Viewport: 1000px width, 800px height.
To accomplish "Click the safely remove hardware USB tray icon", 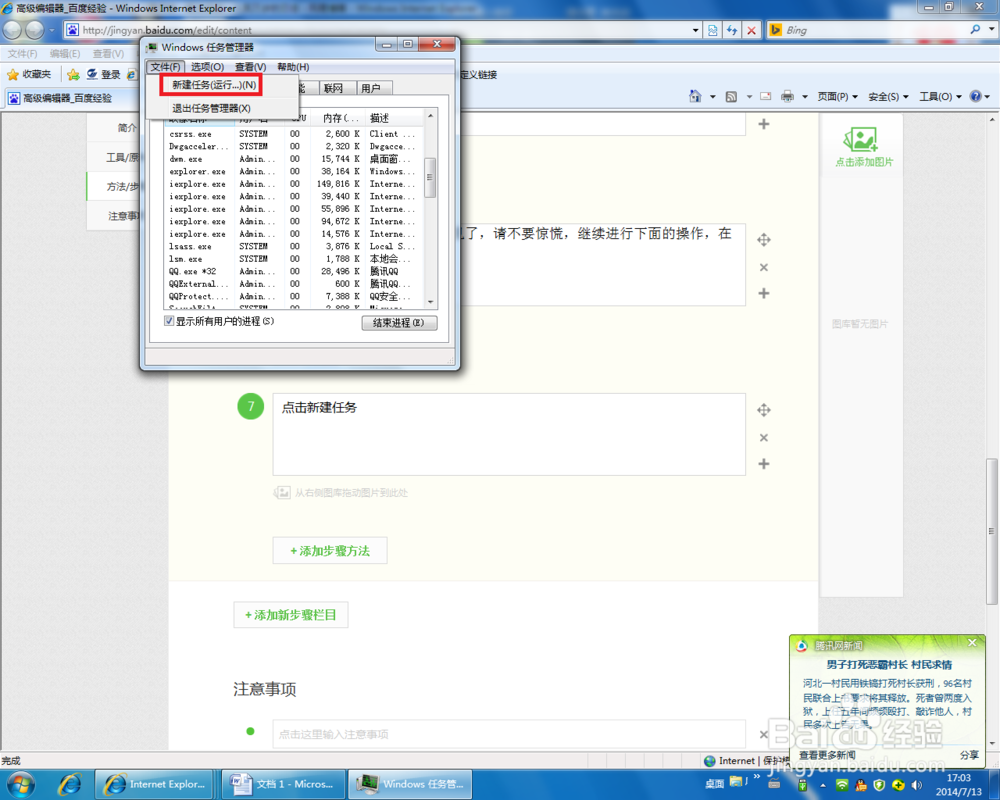I will [802, 785].
